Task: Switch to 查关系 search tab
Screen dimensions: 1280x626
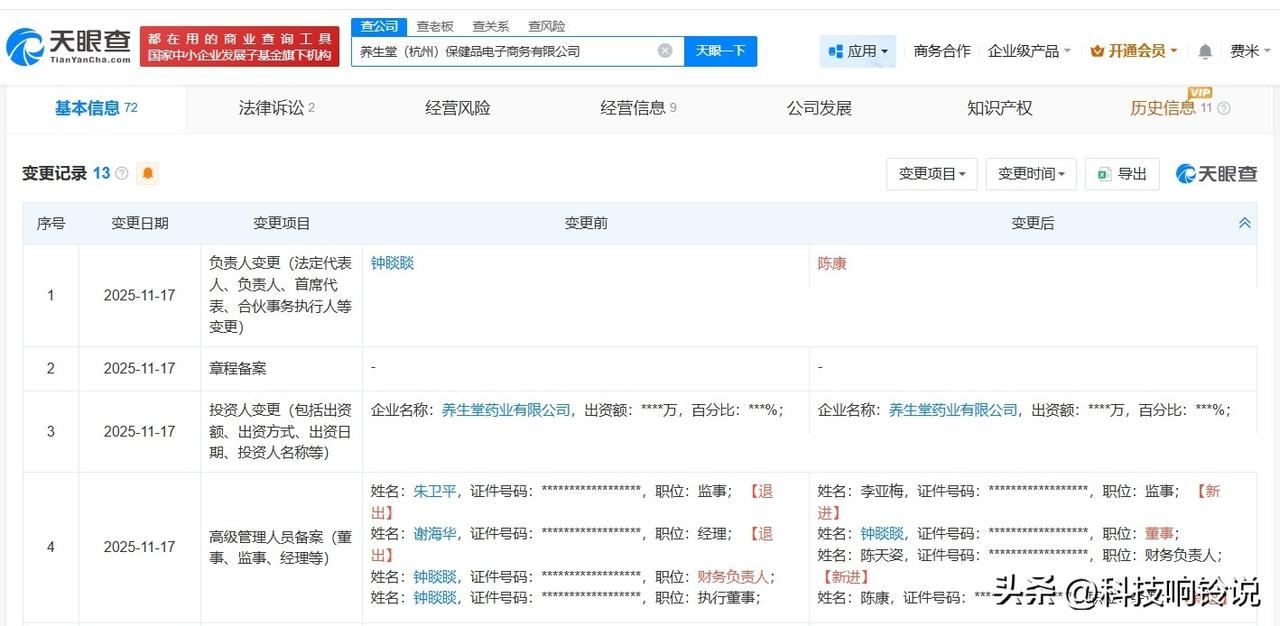Action: point(491,26)
